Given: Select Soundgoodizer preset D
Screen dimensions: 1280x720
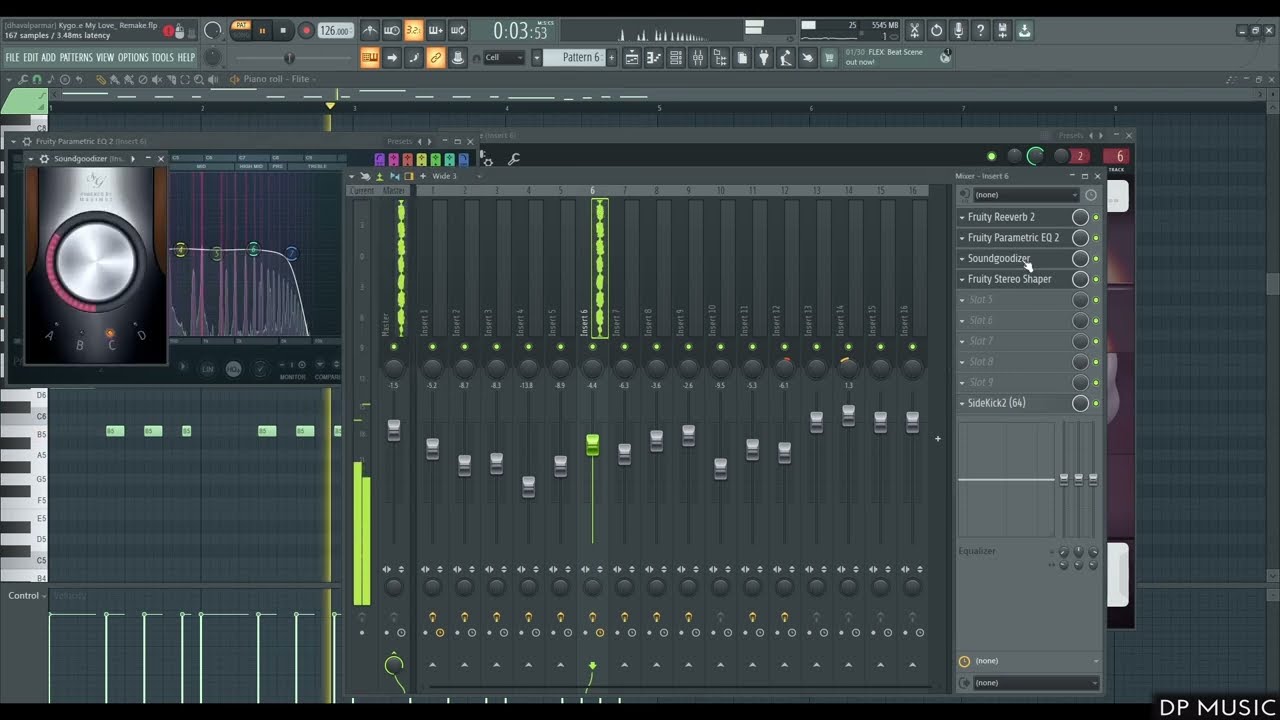Looking at the screenshot, I should (141, 335).
